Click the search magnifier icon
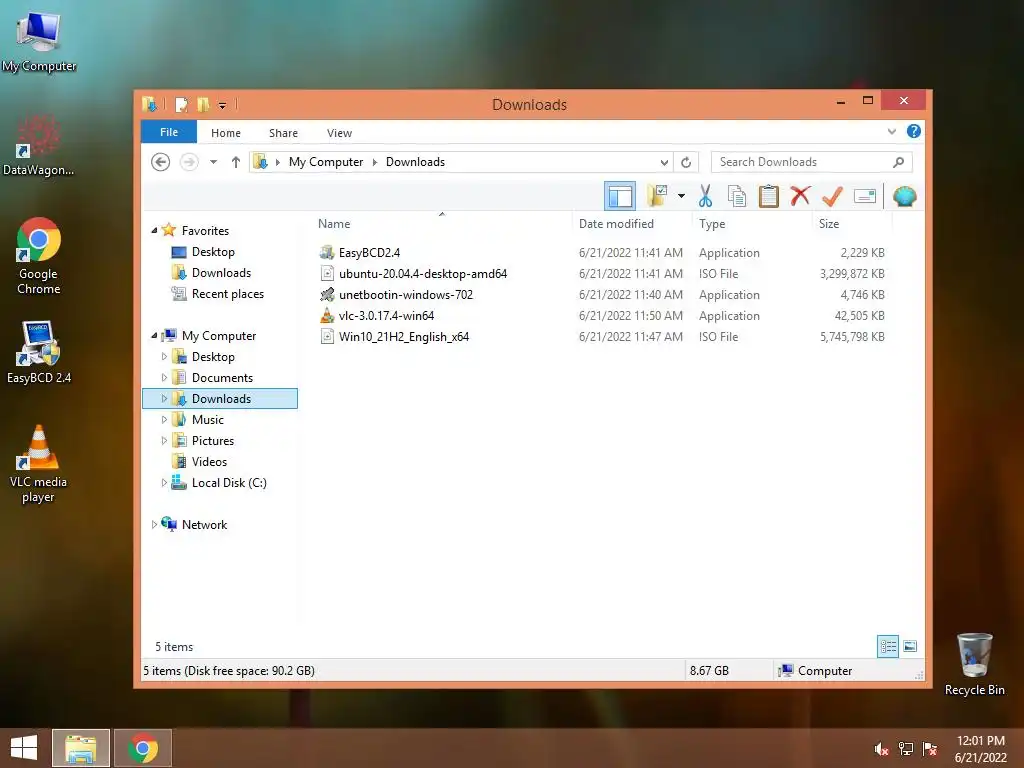The image size is (1024, 768). tap(899, 162)
